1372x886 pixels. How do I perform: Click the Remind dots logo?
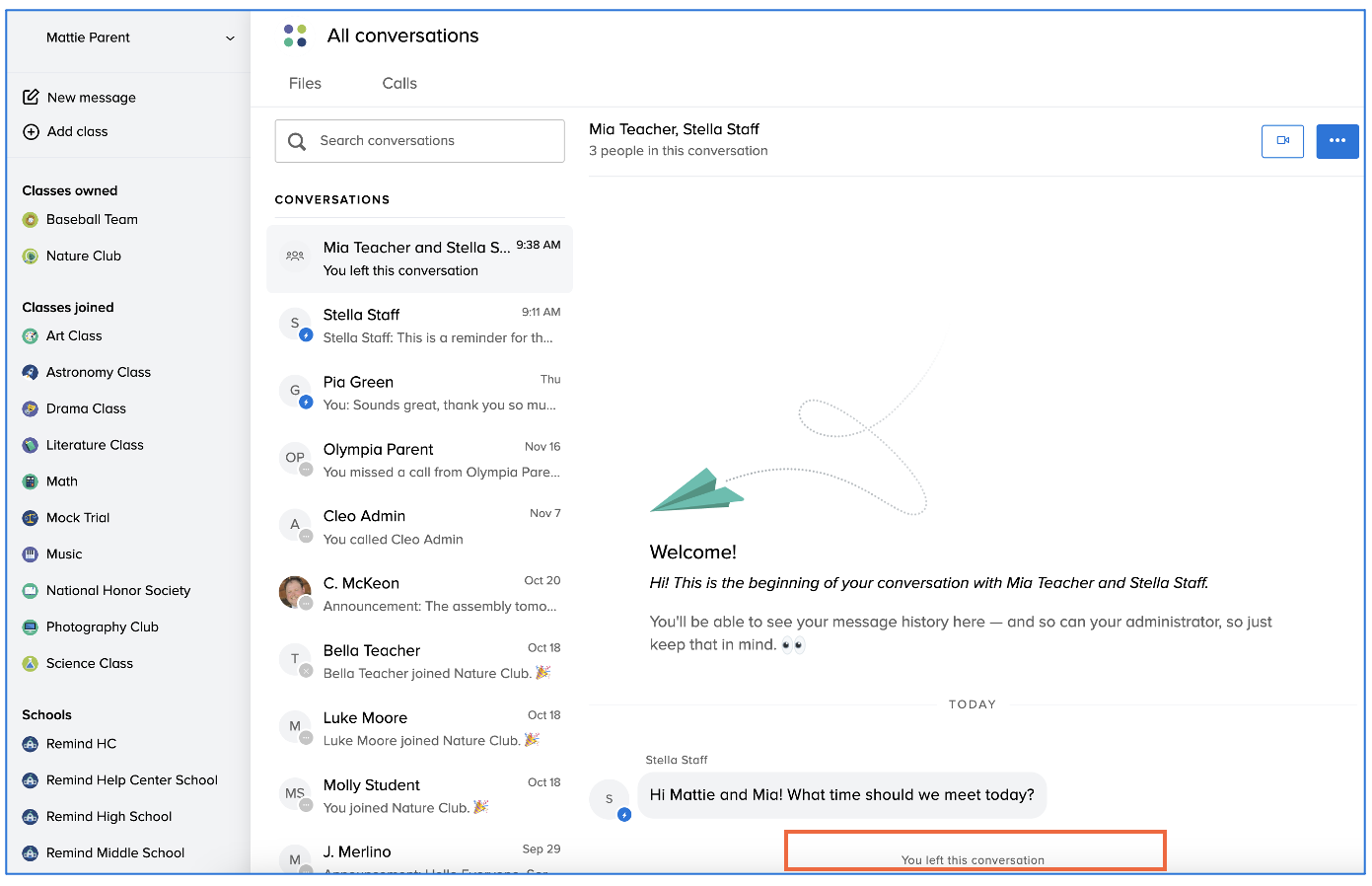click(295, 37)
